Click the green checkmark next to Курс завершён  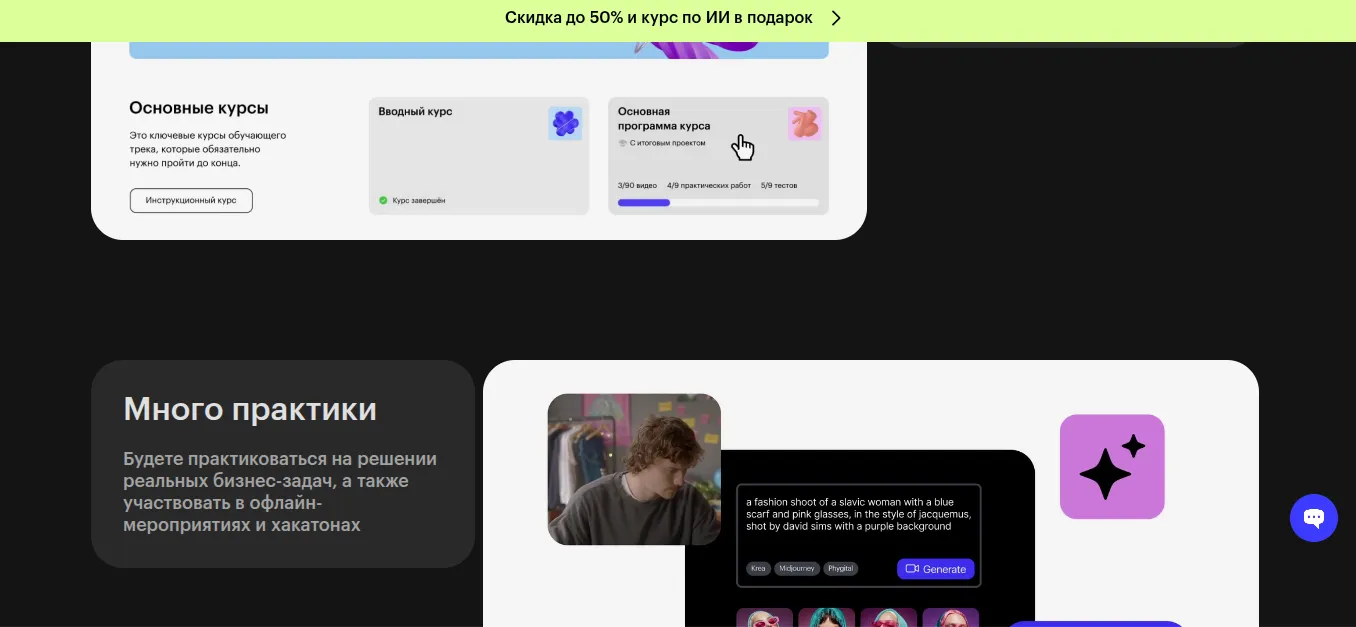pos(383,200)
